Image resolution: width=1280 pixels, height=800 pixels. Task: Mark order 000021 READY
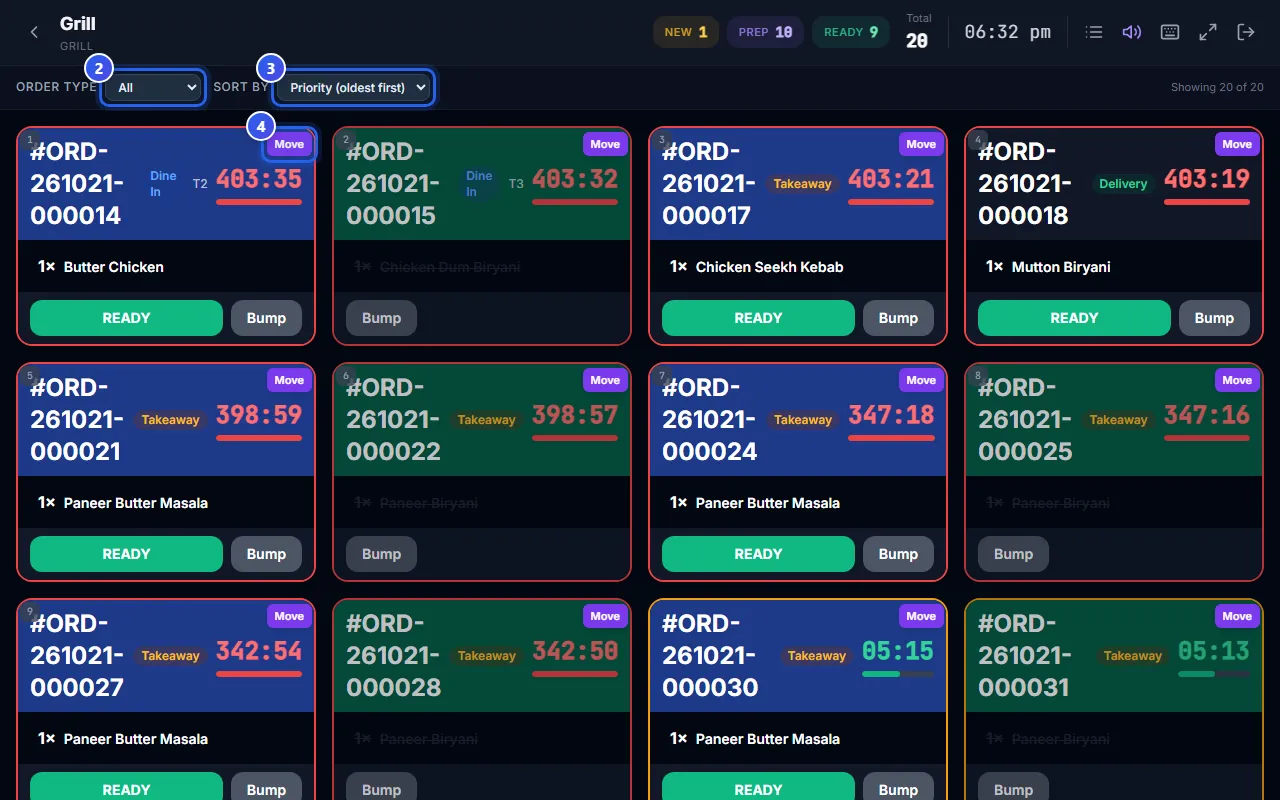[x=126, y=554]
